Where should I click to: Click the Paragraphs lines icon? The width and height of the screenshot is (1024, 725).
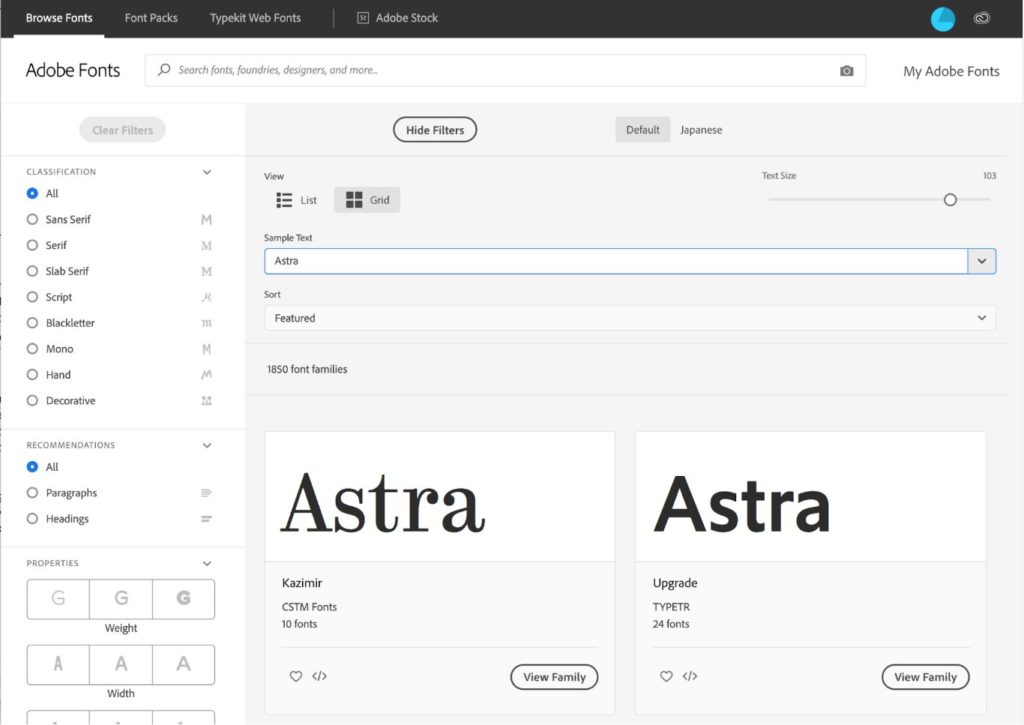coord(206,492)
